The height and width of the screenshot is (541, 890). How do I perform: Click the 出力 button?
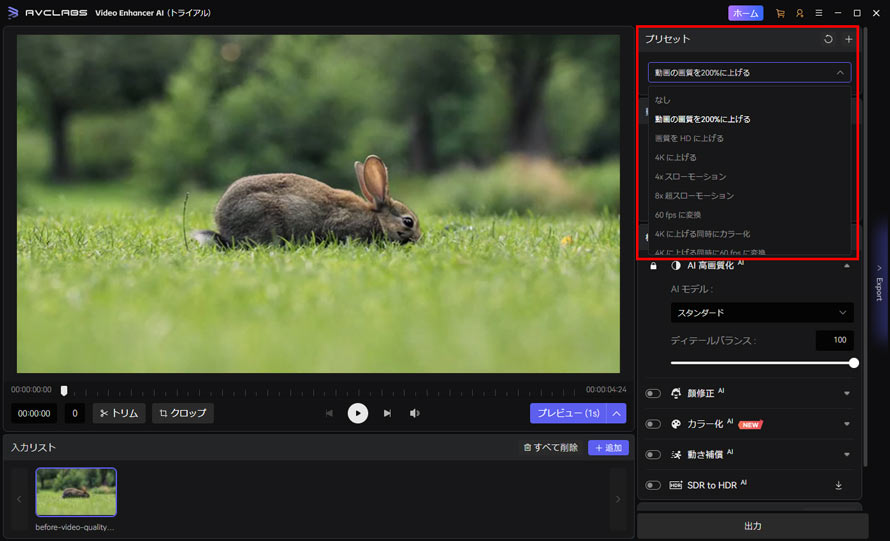click(753, 526)
